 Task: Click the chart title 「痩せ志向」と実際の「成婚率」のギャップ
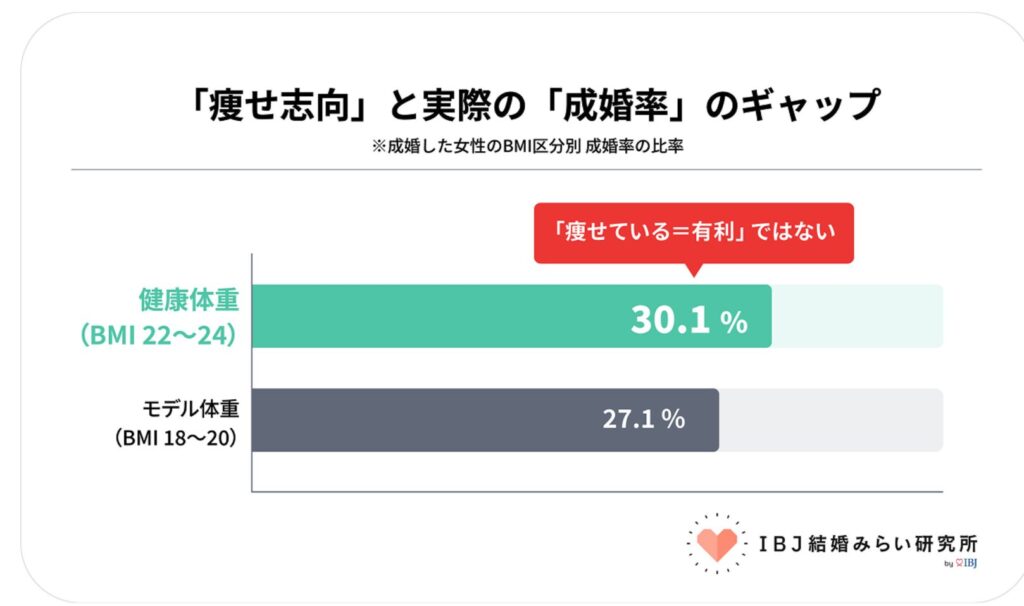(532, 104)
